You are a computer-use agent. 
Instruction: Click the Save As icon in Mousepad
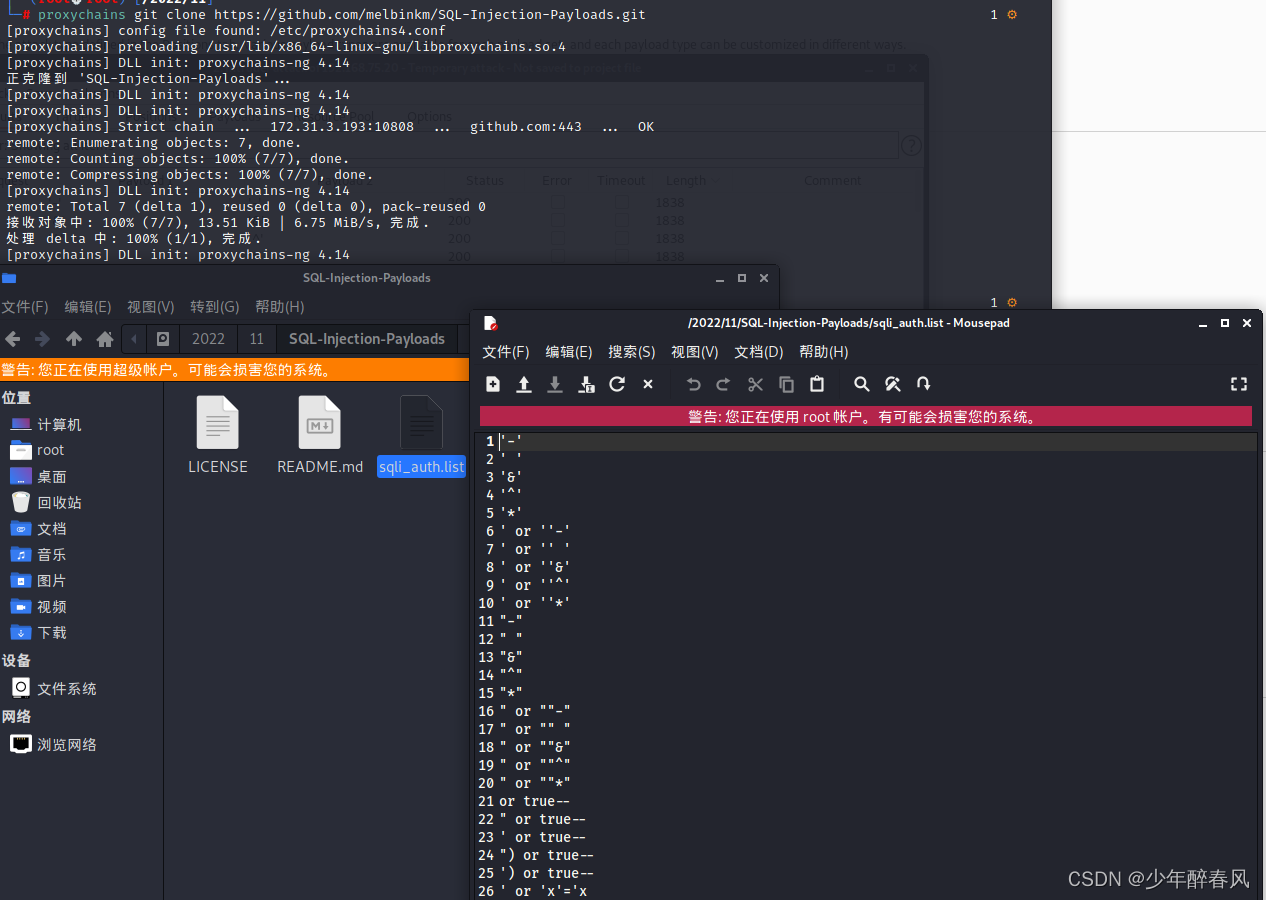(x=587, y=384)
